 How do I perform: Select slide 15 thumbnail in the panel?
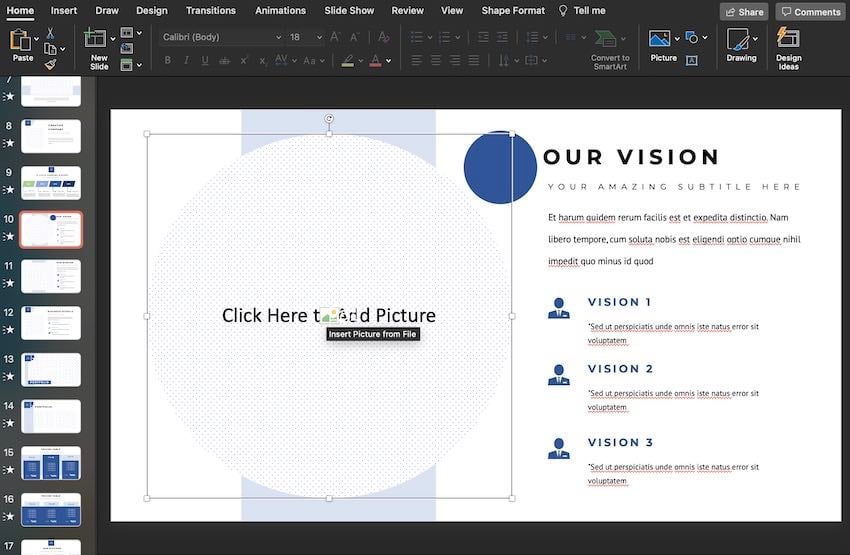[51, 463]
